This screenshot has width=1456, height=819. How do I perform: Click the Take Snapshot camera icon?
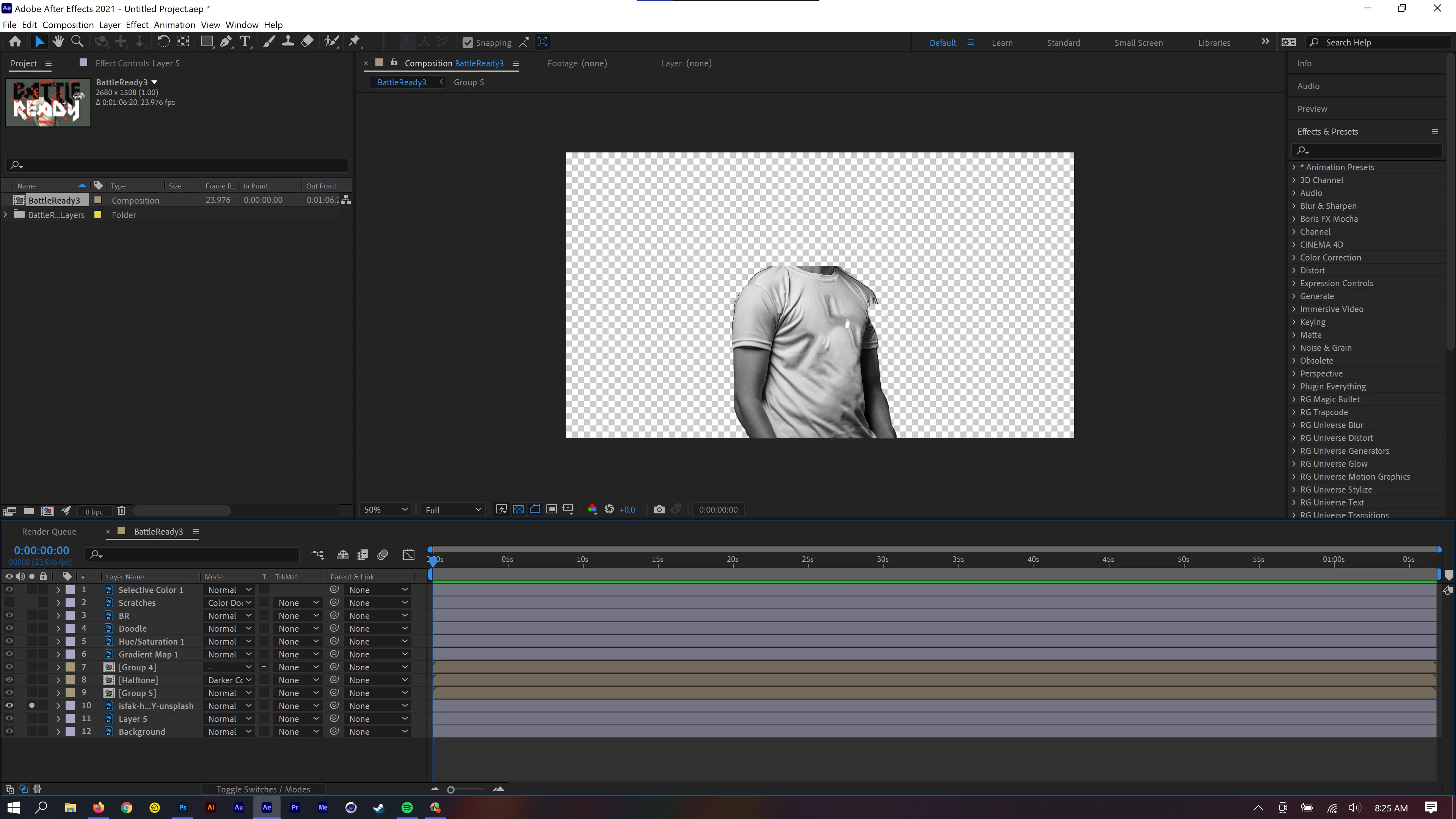pyautogui.click(x=659, y=509)
